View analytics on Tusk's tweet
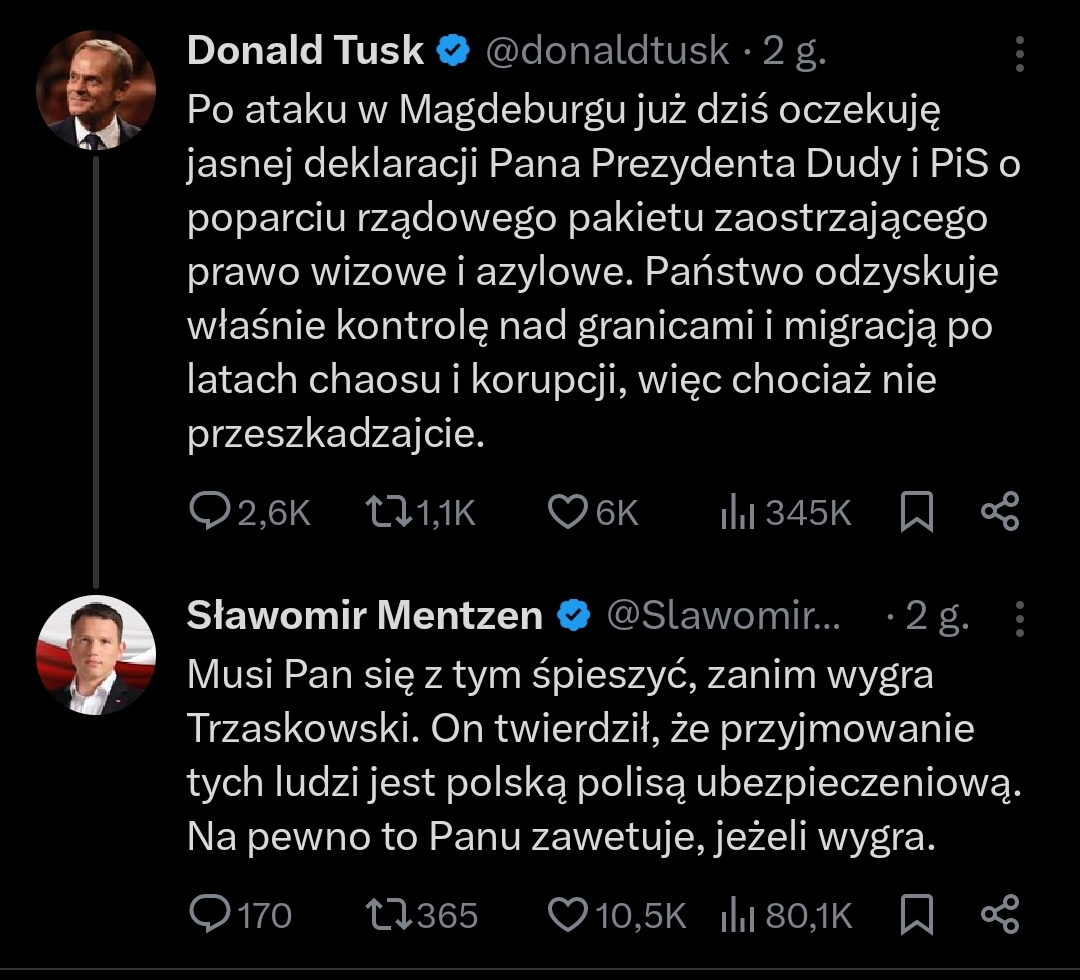This screenshot has width=1080, height=980. tap(737, 513)
